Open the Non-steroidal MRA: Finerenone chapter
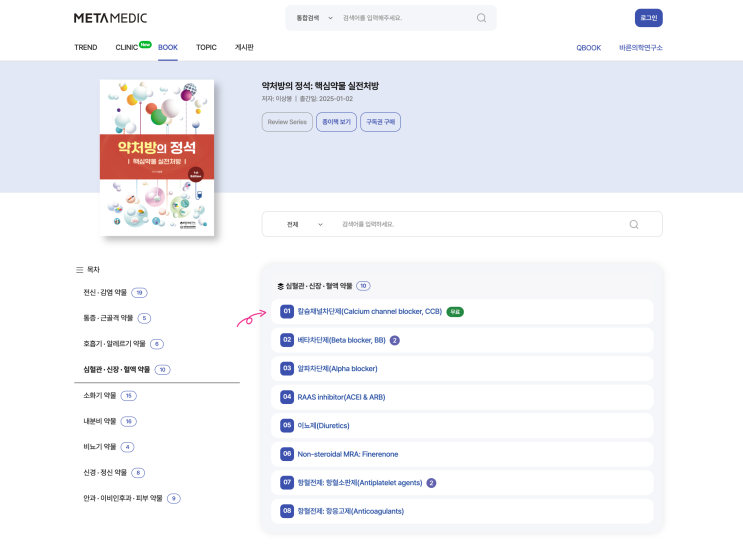743x545 pixels. click(462, 454)
